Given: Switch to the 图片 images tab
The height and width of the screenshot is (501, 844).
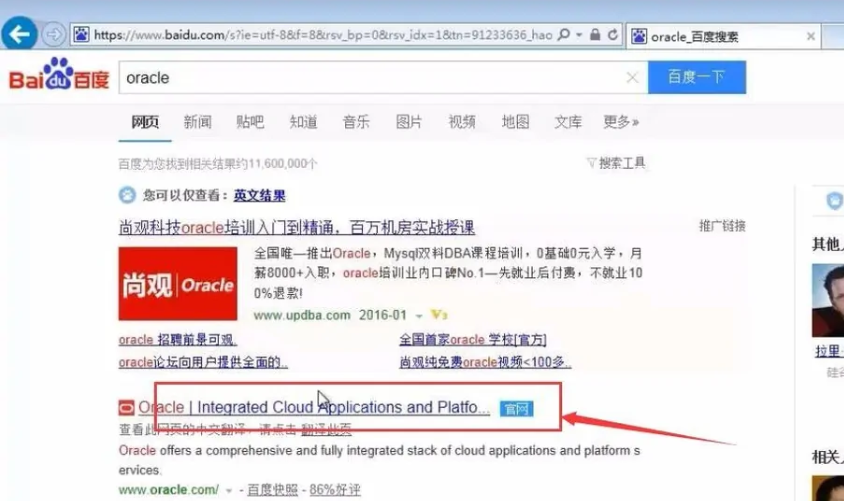Looking at the screenshot, I should pyautogui.click(x=409, y=122).
